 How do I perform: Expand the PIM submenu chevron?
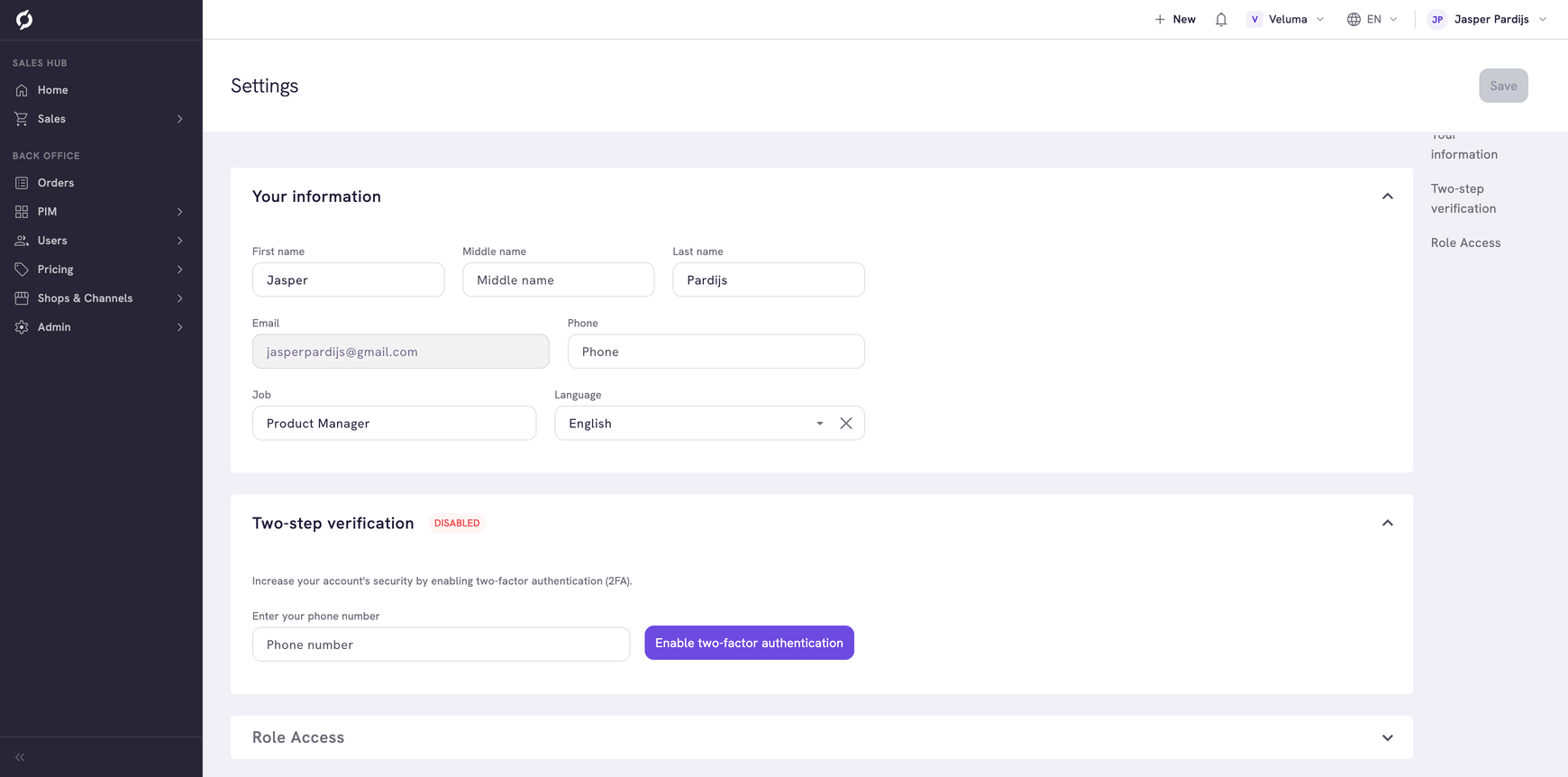click(x=180, y=212)
